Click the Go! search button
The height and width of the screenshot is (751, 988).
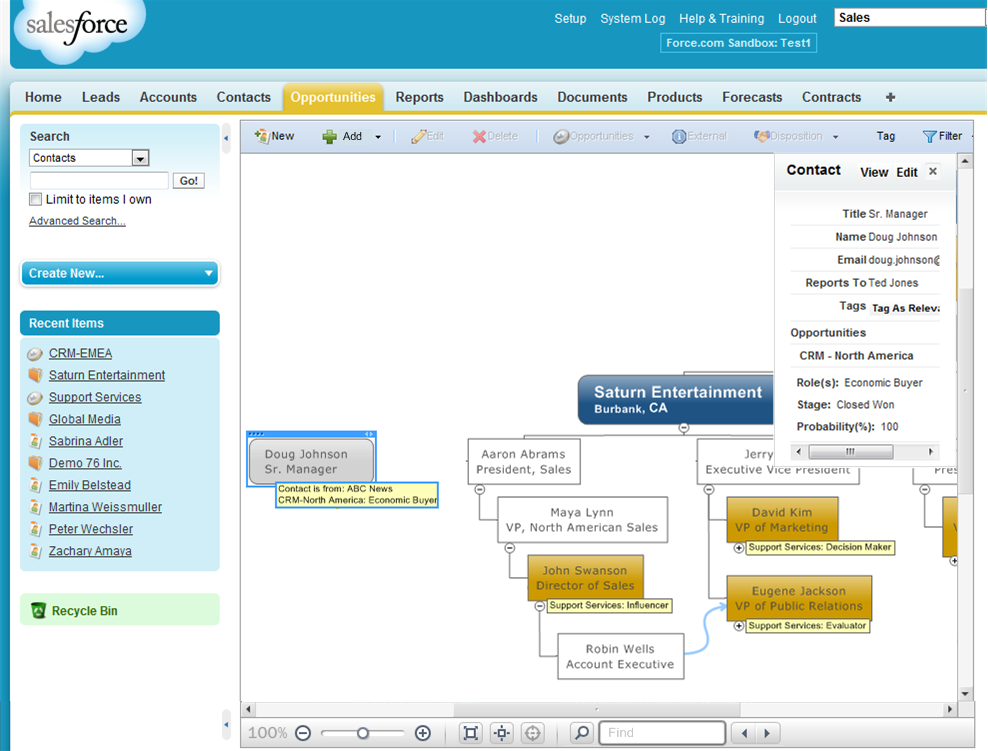point(188,181)
